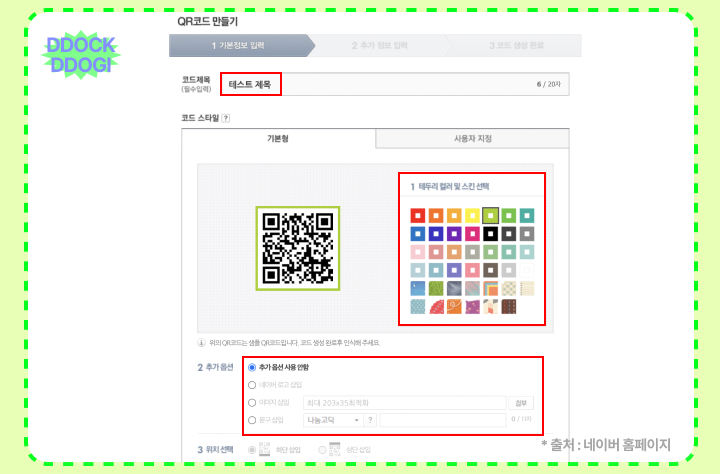
Task: Open help icon next to 코드 스타일
Action: pyautogui.click(x=225, y=118)
